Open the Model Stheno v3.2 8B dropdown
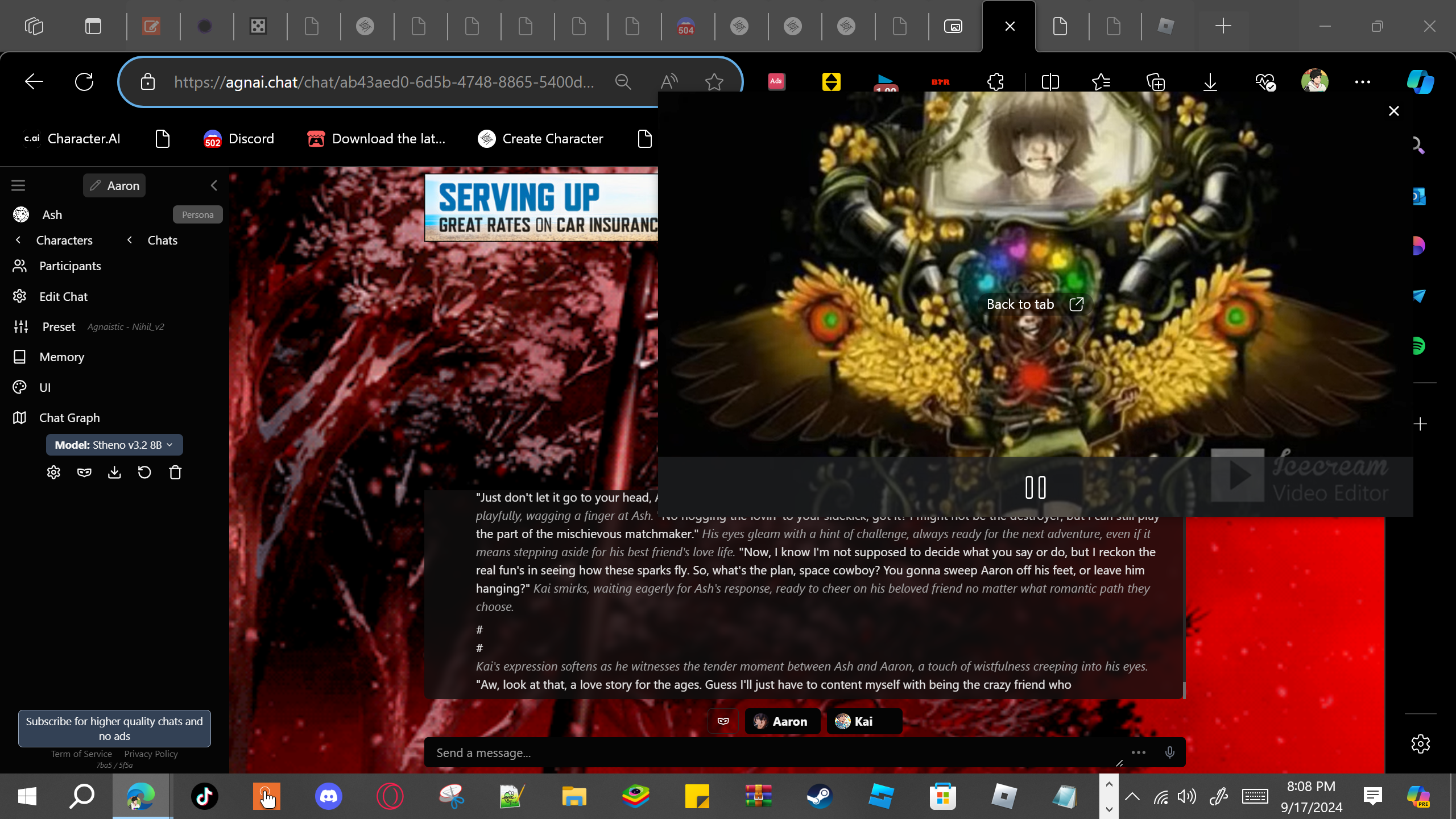 pyautogui.click(x=114, y=445)
